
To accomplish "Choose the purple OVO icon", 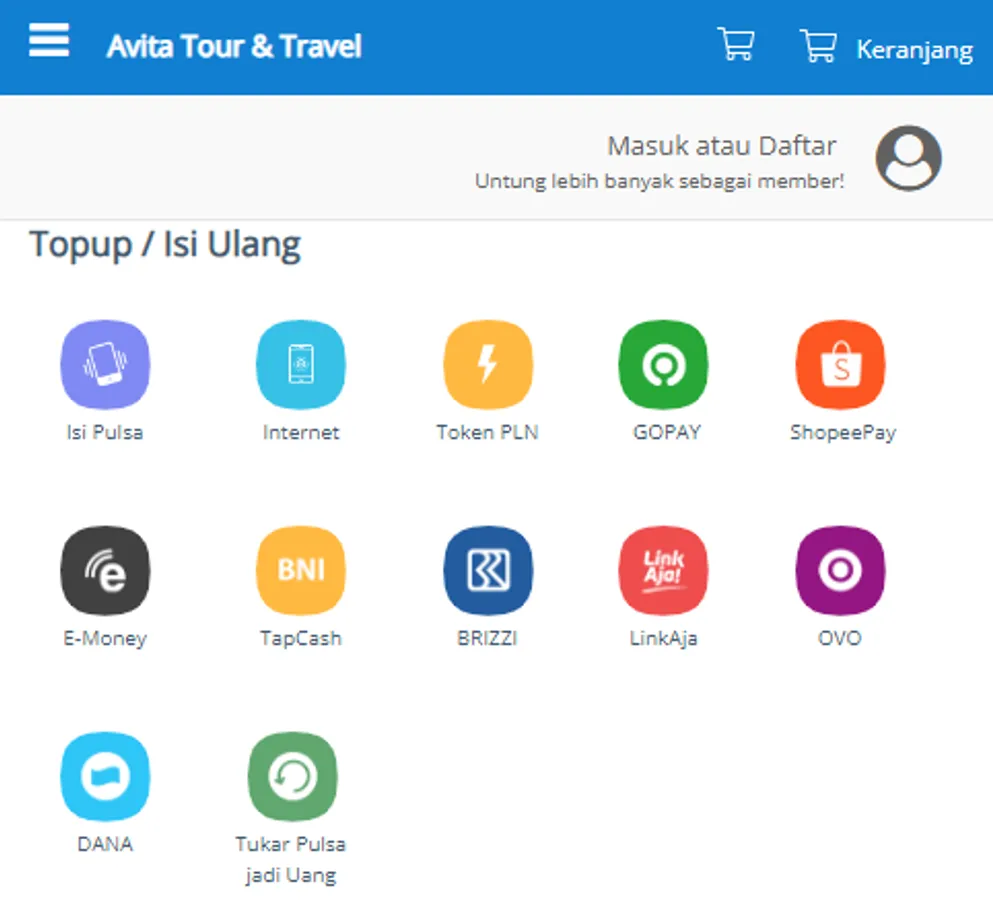I will [x=840, y=570].
